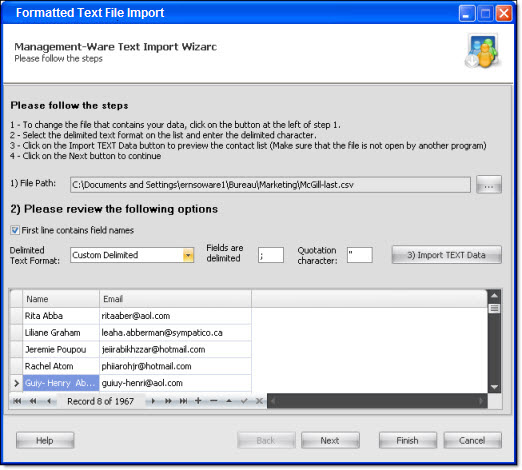Delete current record with minus icon
Viewport: 522px width, 470px height.
[214, 401]
